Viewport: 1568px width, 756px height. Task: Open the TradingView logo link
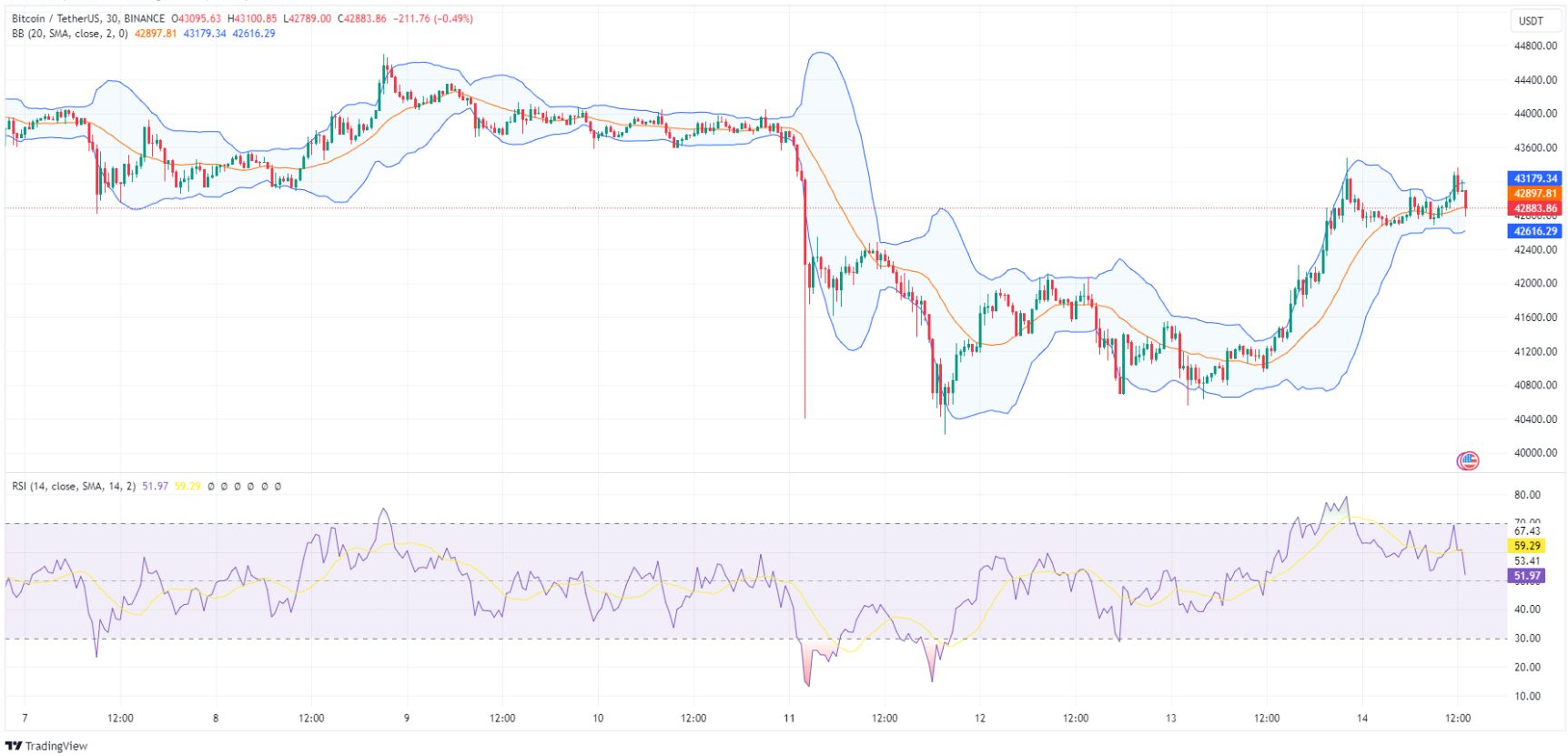pyautogui.click(x=46, y=746)
